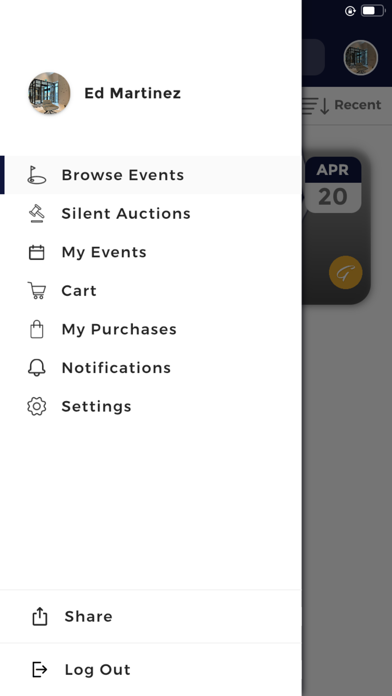
Task: Tap the profile avatar in top bar
Action: coord(360,58)
